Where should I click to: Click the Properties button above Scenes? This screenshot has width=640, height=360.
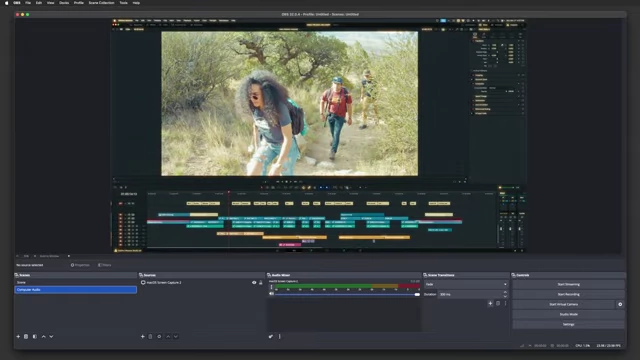[x=80, y=265]
